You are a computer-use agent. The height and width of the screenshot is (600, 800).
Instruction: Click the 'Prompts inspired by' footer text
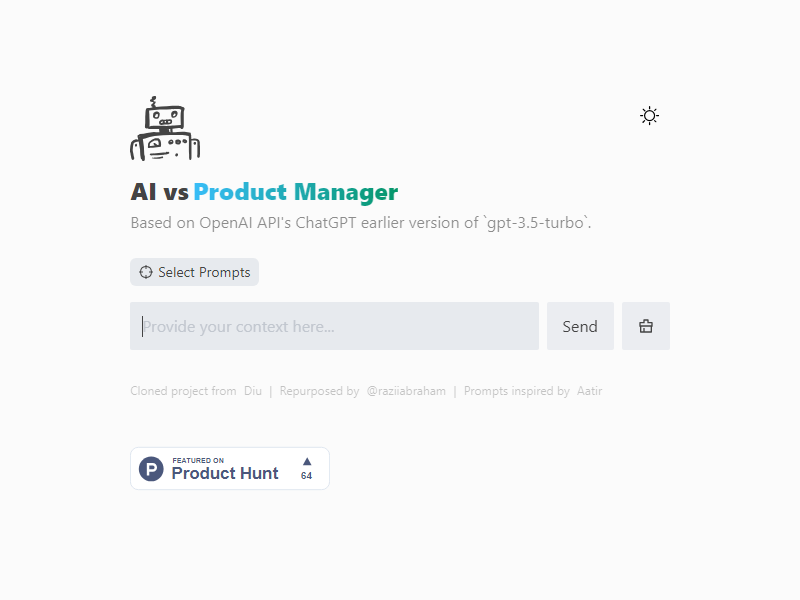pyautogui.click(x=516, y=391)
